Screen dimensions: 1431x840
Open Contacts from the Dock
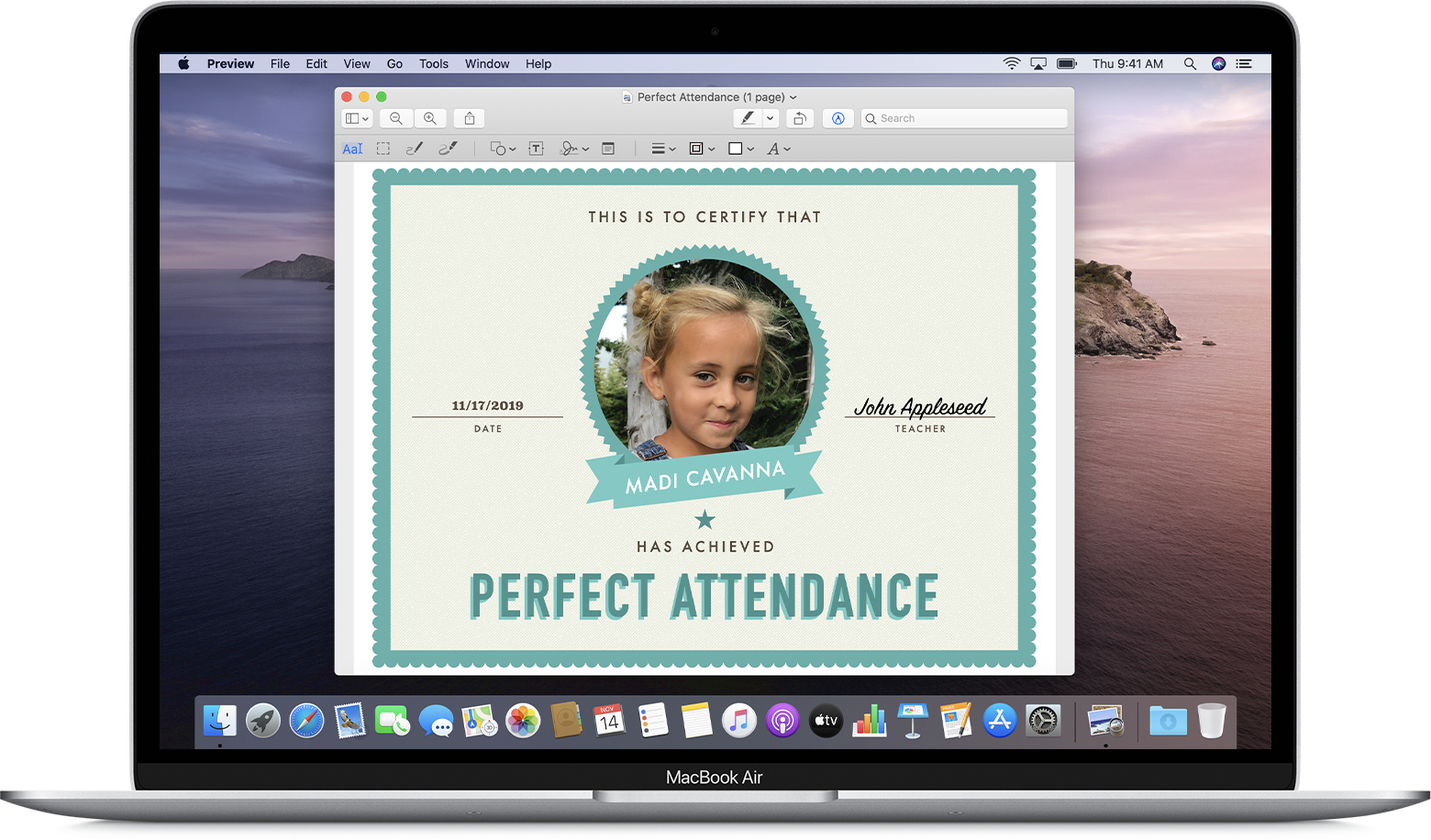(x=566, y=721)
